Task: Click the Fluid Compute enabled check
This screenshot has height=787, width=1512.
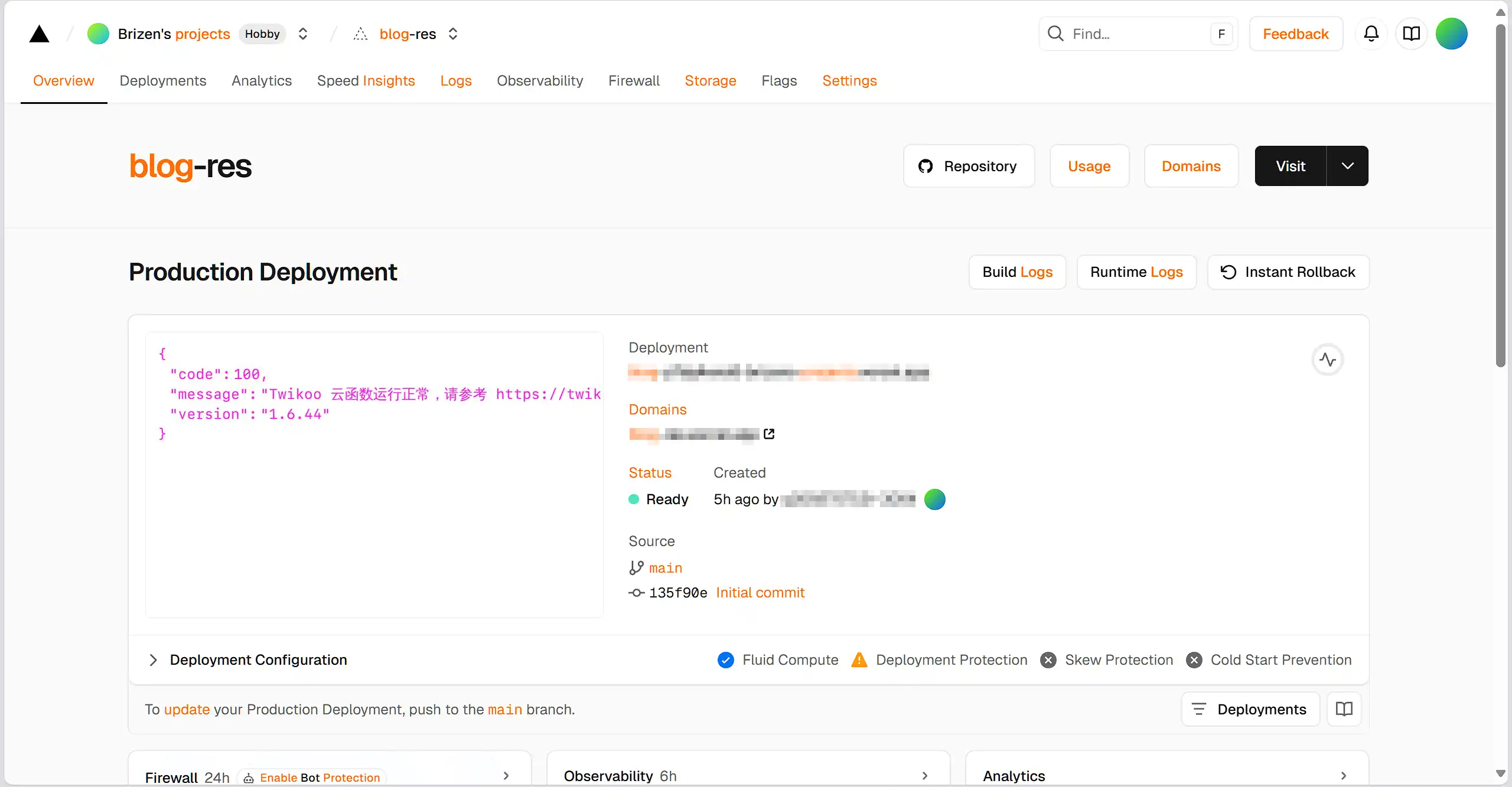Action: click(x=726, y=659)
